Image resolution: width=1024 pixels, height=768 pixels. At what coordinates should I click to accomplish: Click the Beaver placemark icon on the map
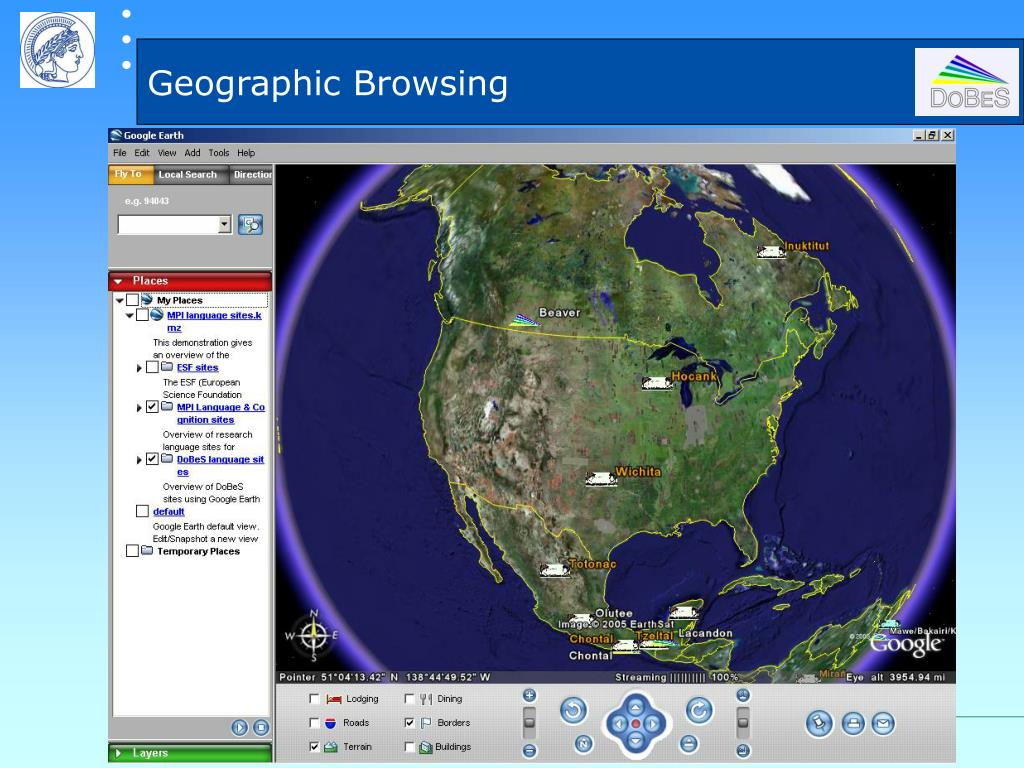pyautogui.click(x=523, y=319)
